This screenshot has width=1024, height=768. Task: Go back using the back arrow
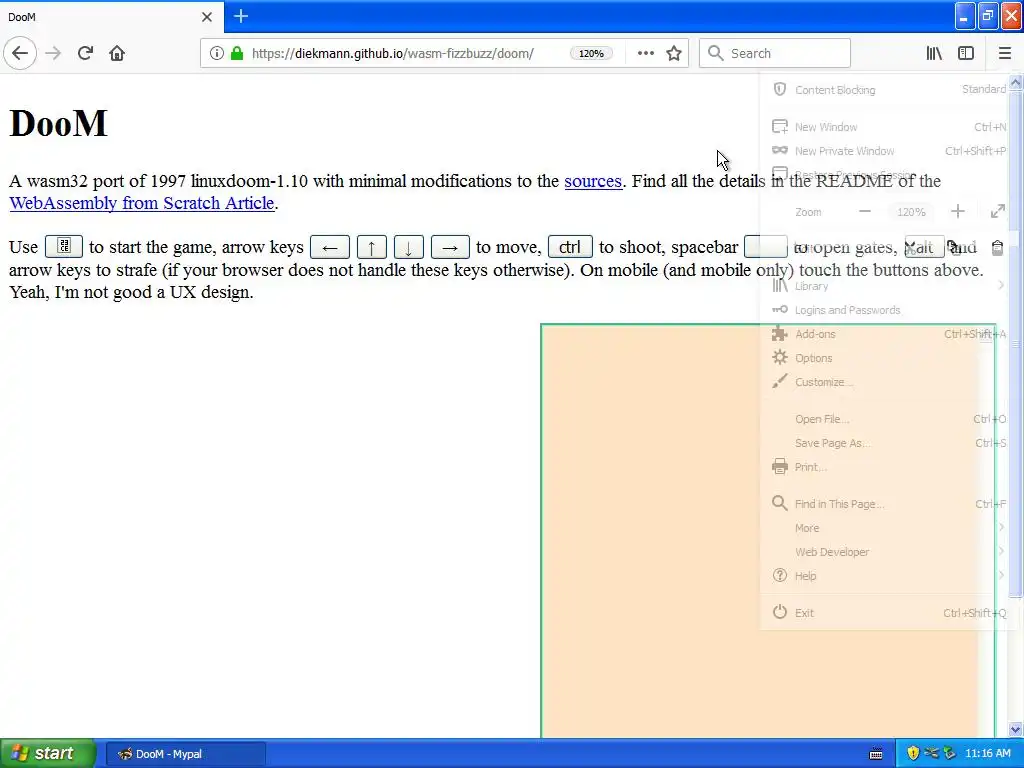[x=20, y=53]
